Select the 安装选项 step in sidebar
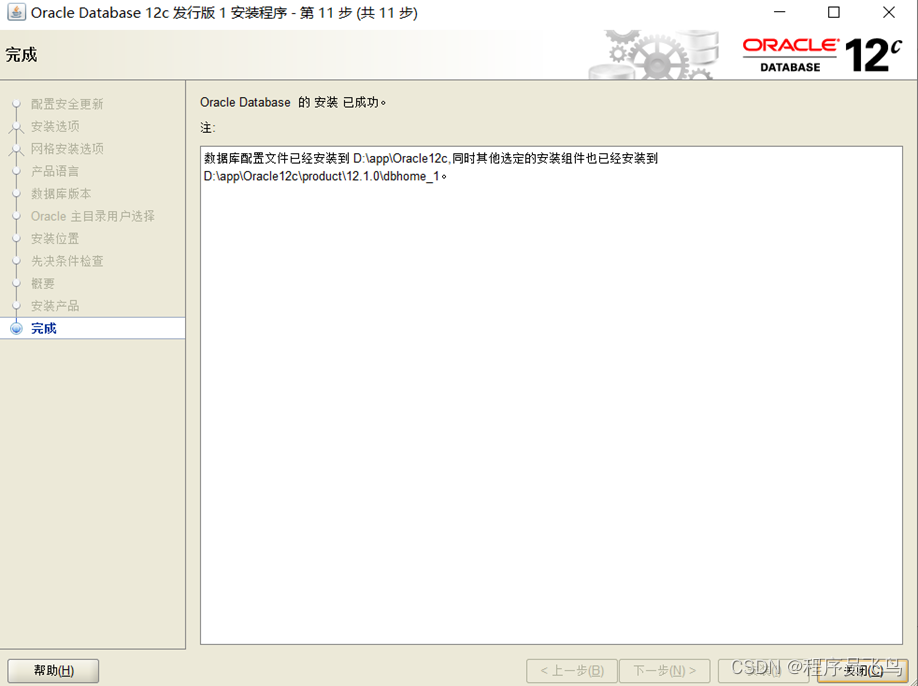The image size is (918, 686). tap(55, 126)
